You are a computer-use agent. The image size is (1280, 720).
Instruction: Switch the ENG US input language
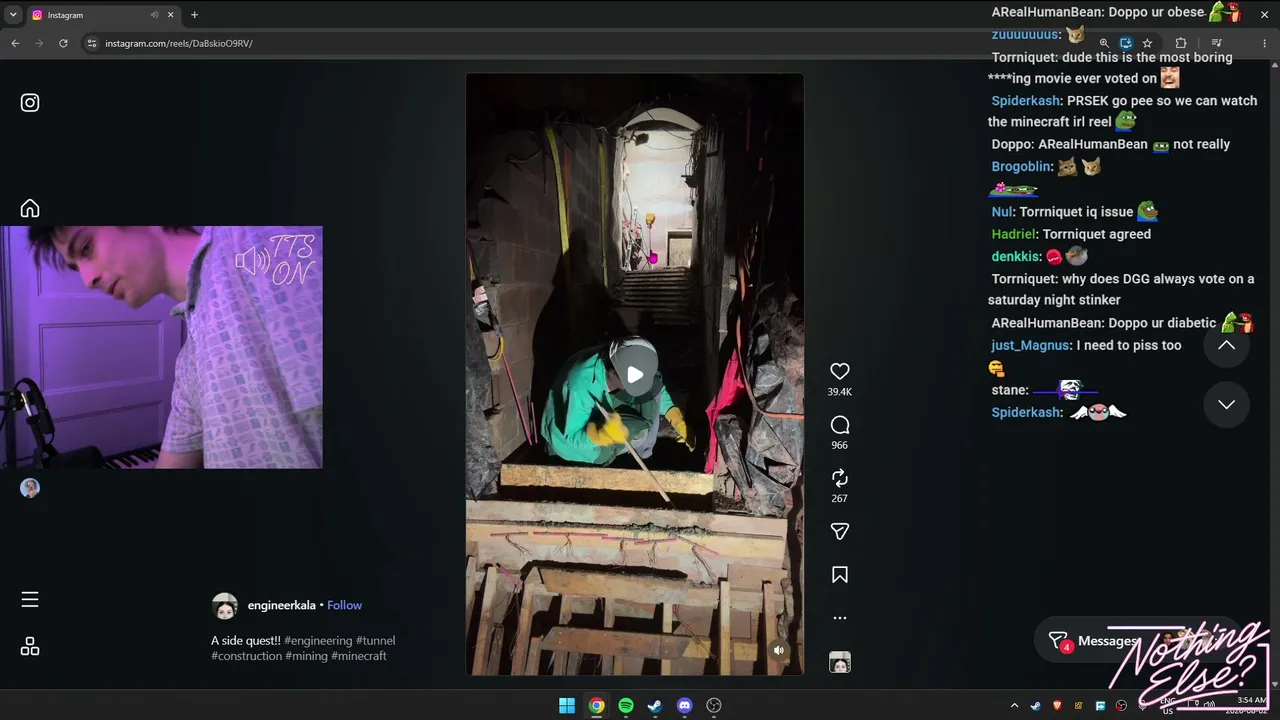pos(1167,706)
